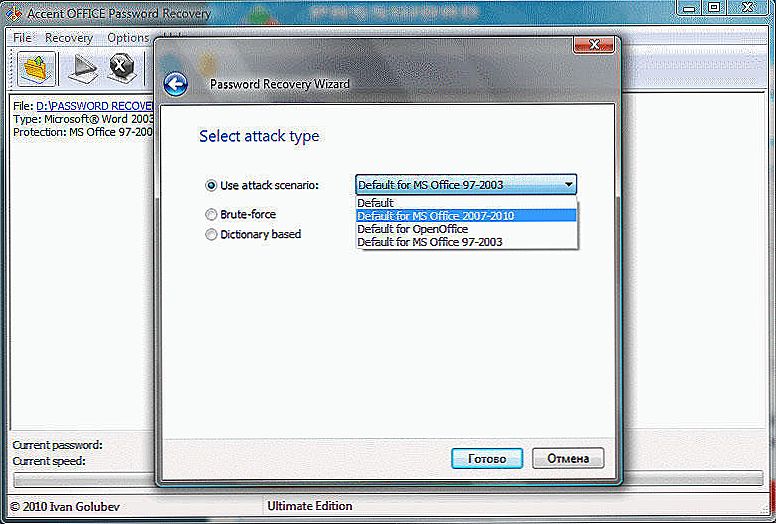The height and width of the screenshot is (524, 776).
Task: Open file using the folder toolbar icon
Action: tap(37, 68)
